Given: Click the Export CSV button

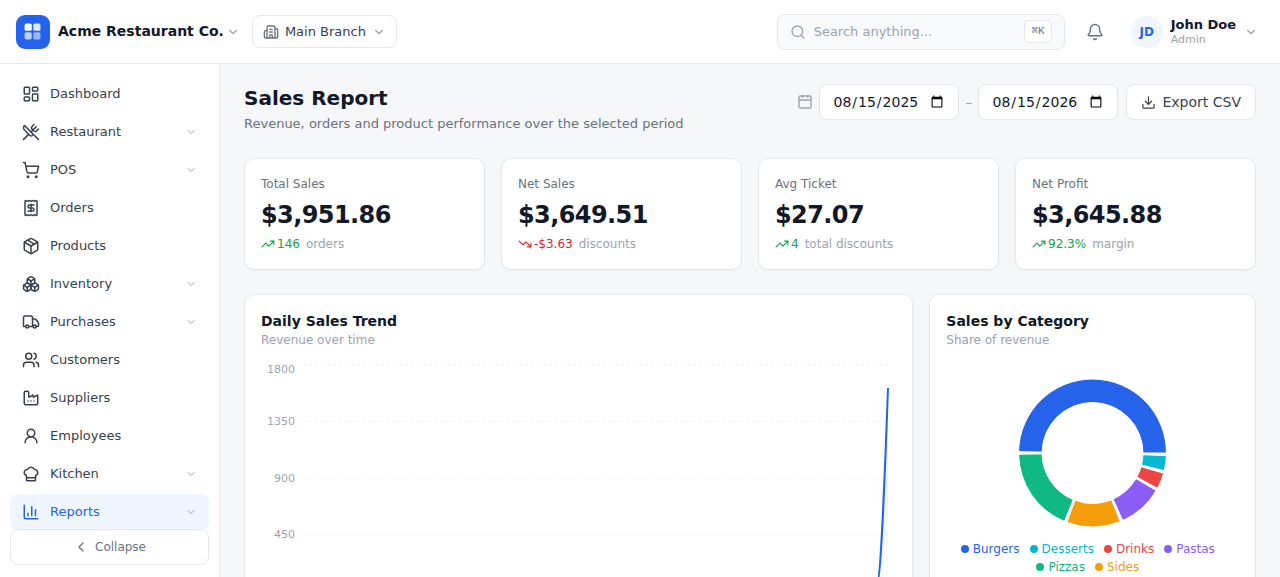Looking at the screenshot, I should pyautogui.click(x=1190, y=102).
